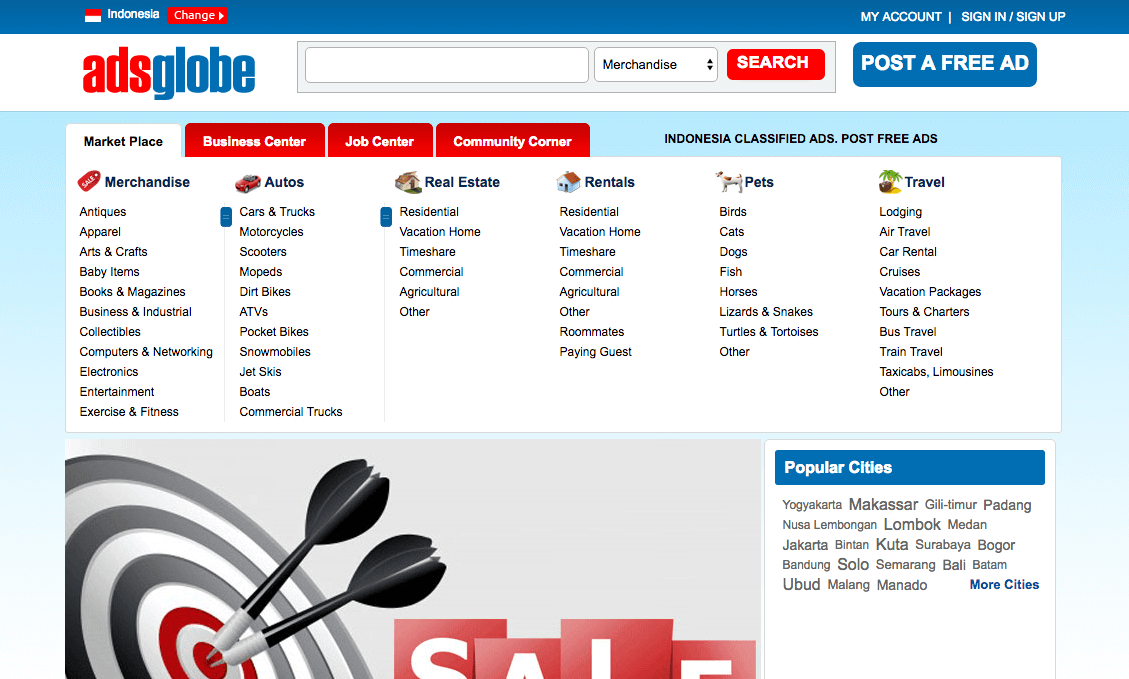Select the house icon beside Real Estate

pos(407,181)
